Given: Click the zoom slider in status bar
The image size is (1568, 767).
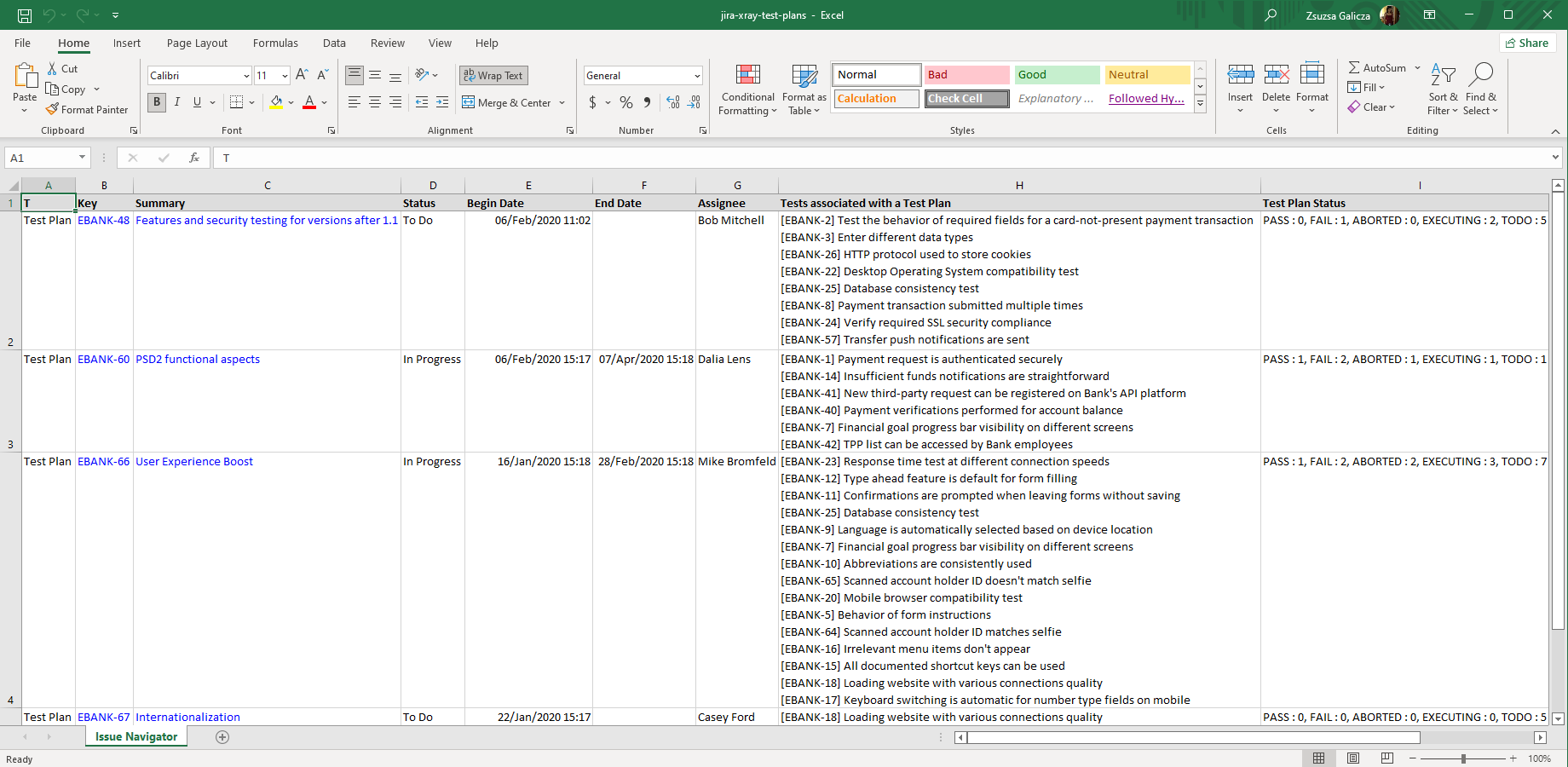Looking at the screenshot, I should point(1463,758).
